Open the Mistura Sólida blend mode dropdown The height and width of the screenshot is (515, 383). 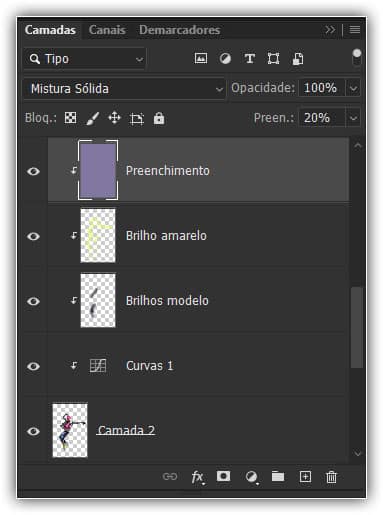coord(124,89)
